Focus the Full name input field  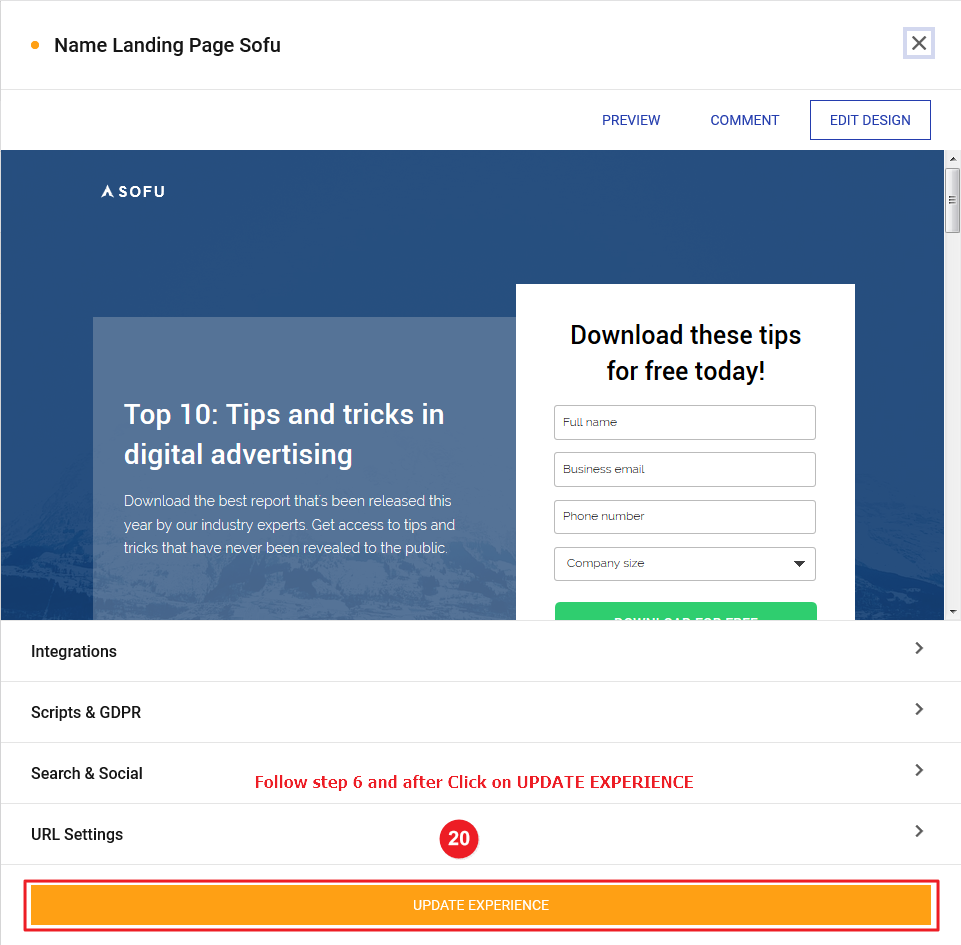tap(685, 422)
